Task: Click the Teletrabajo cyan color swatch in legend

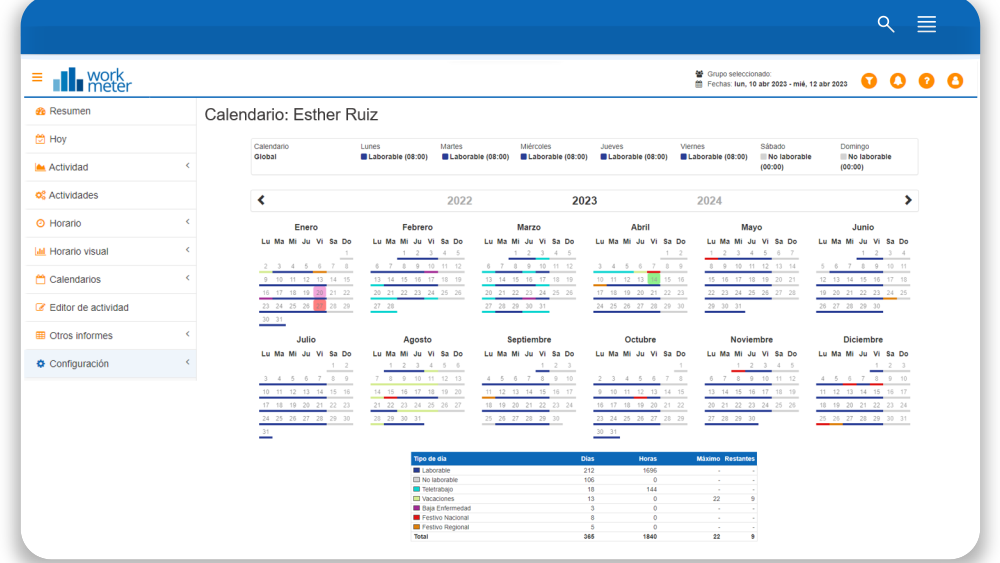Action: pyautogui.click(x=417, y=489)
